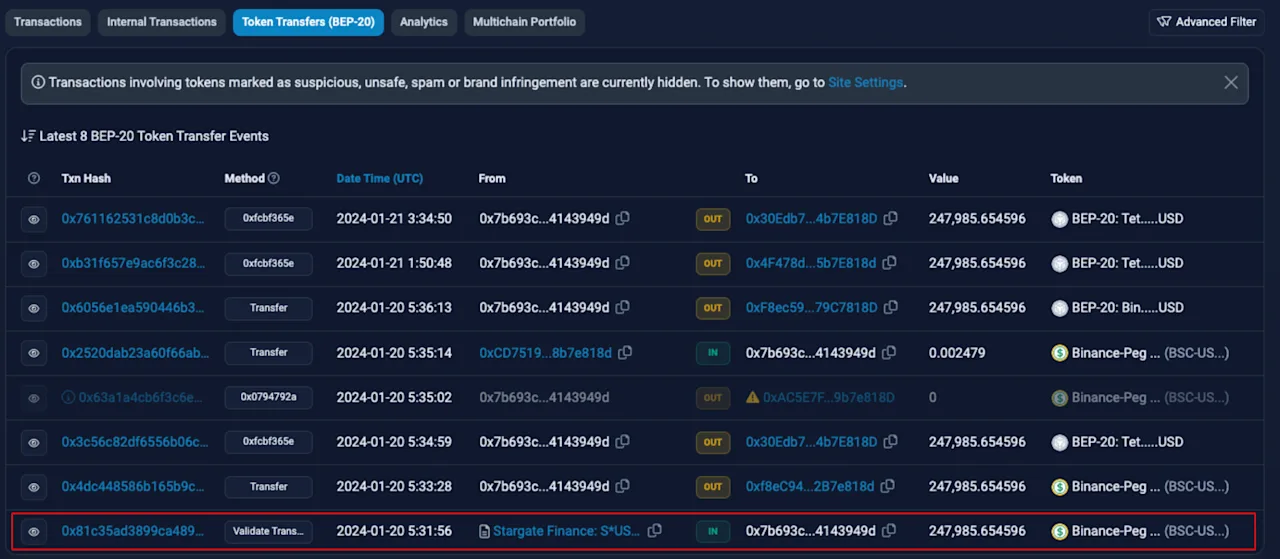Click warning icon beside 0xAC5E7F address
This screenshot has width=1280, height=559.
(752, 397)
